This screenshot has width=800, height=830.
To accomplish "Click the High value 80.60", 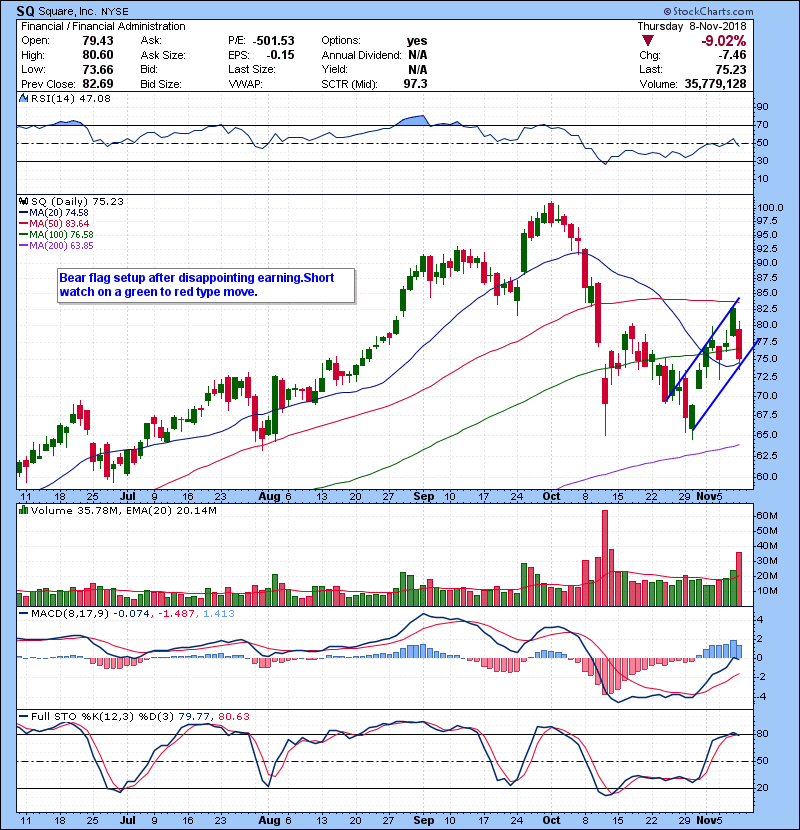I will coord(98,55).
